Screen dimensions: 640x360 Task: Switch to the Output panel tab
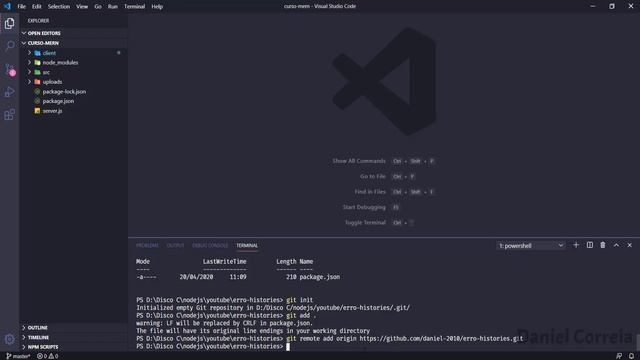176,245
